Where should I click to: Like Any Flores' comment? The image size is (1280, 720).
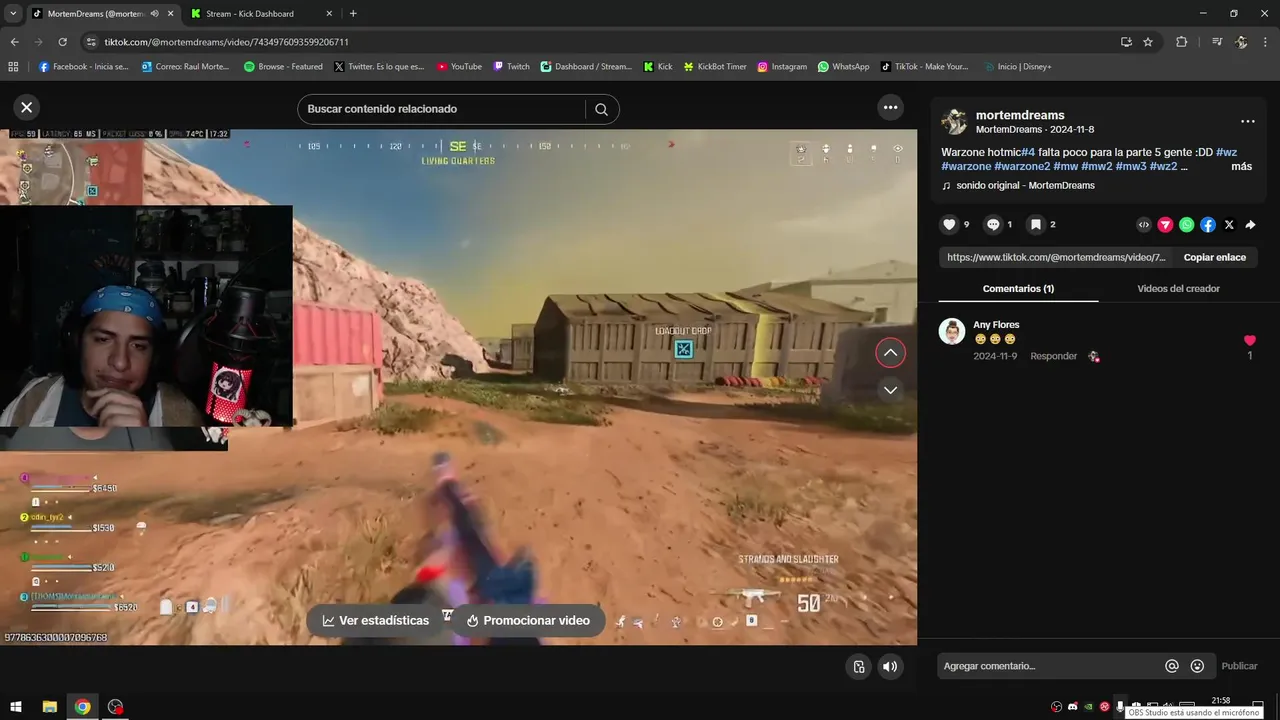pos(1249,340)
